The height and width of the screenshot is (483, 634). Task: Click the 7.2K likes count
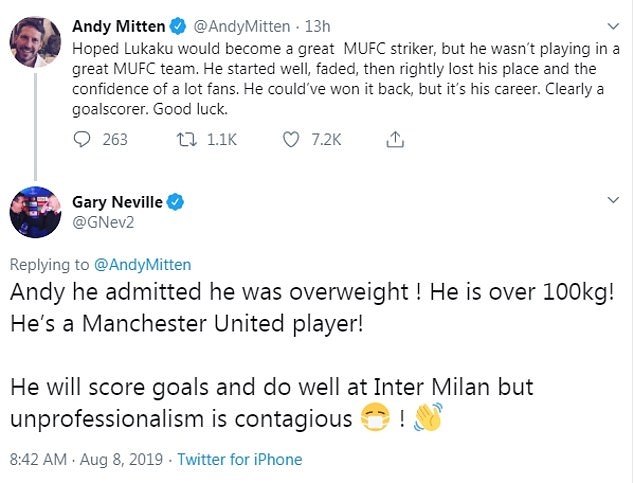point(327,140)
